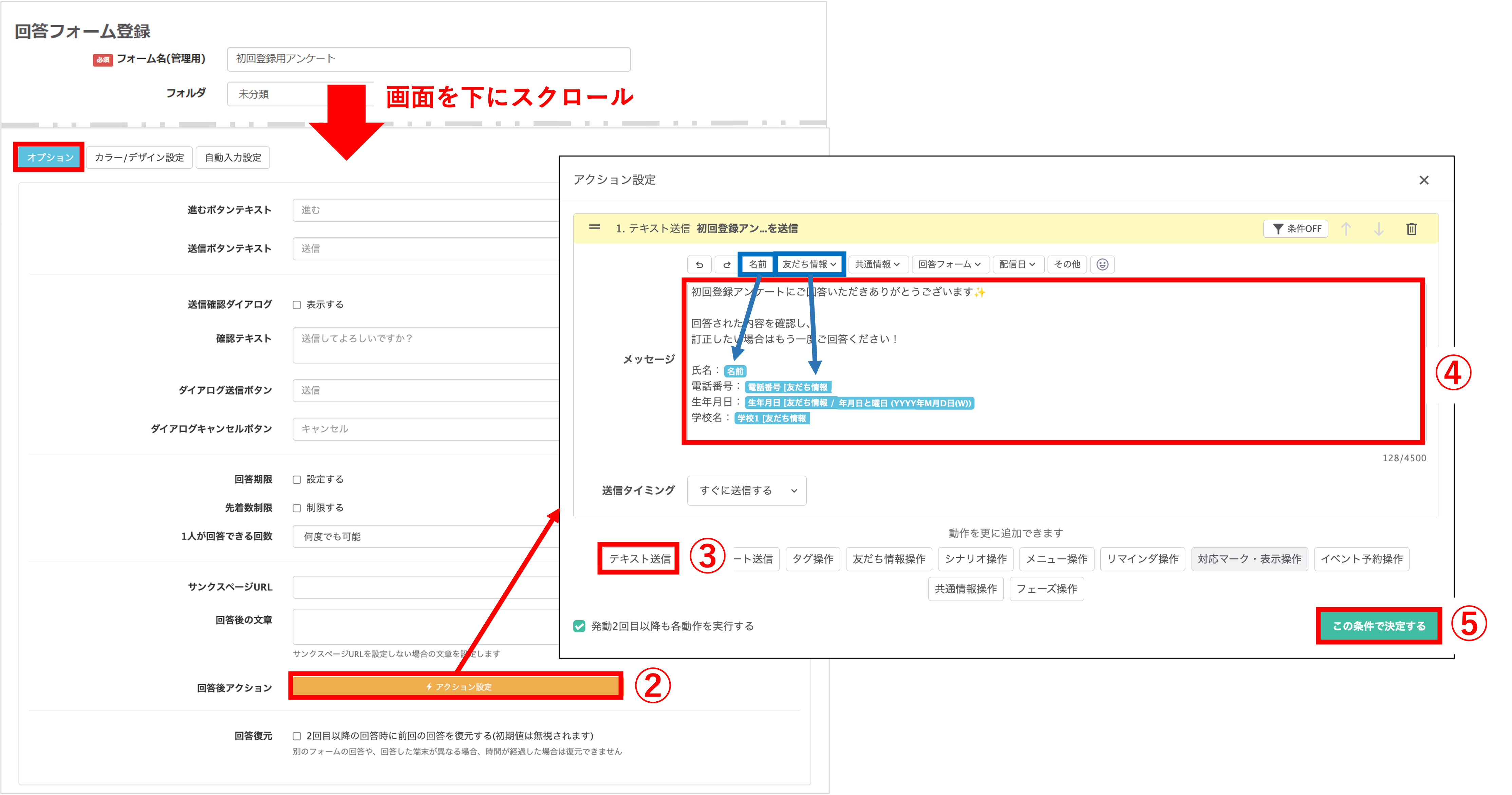Expand the 回答フォーム dropdown
1512x795 pixels.
click(949, 265)
